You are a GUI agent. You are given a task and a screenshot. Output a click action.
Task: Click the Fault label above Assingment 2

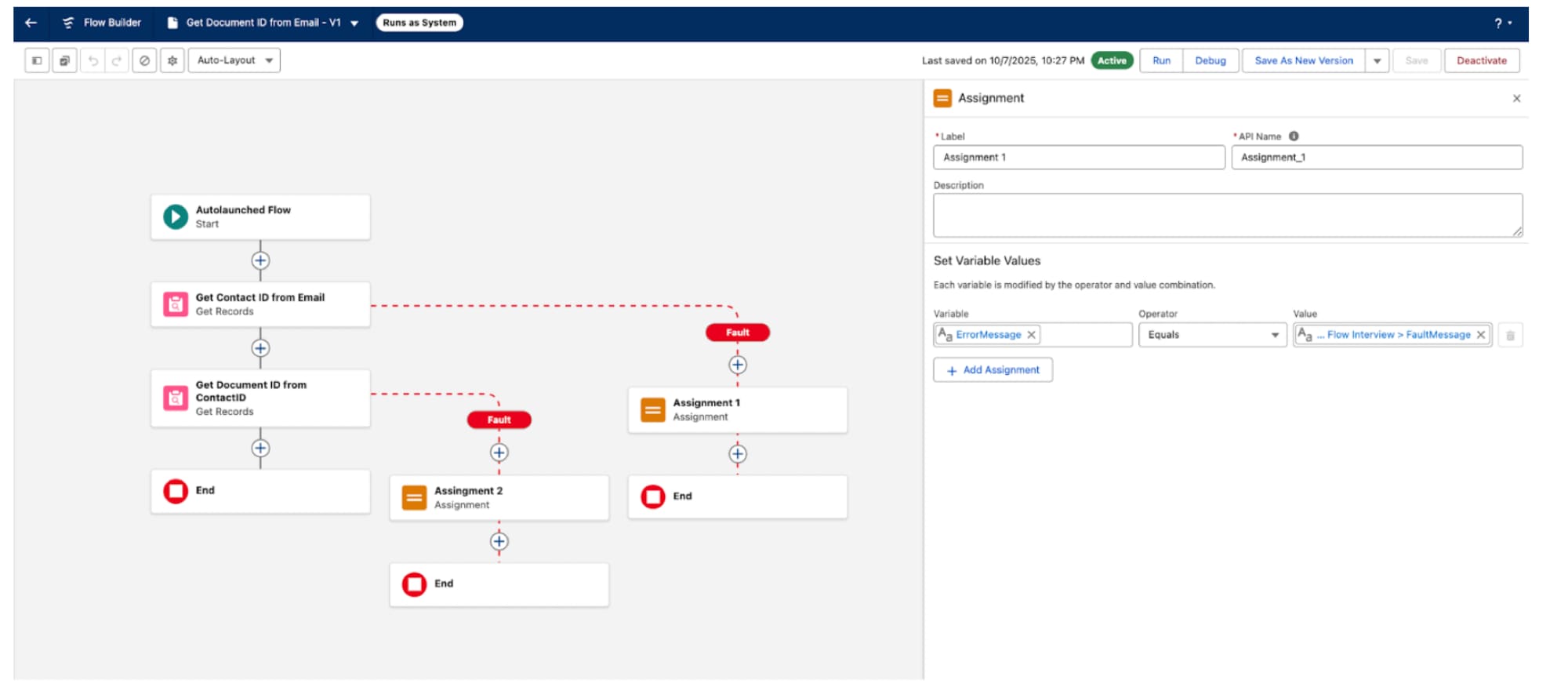[x=499, y=420]
